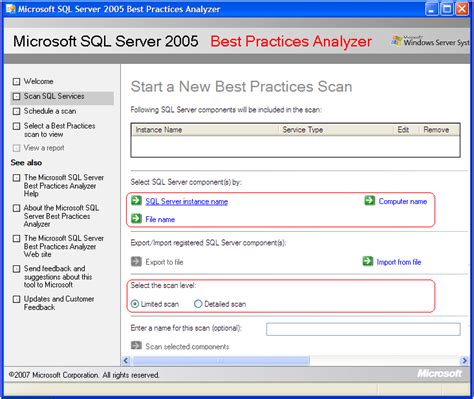474x399 pixels.
Task: Click the application icon in title bar
Action: (x=11, y=9)
